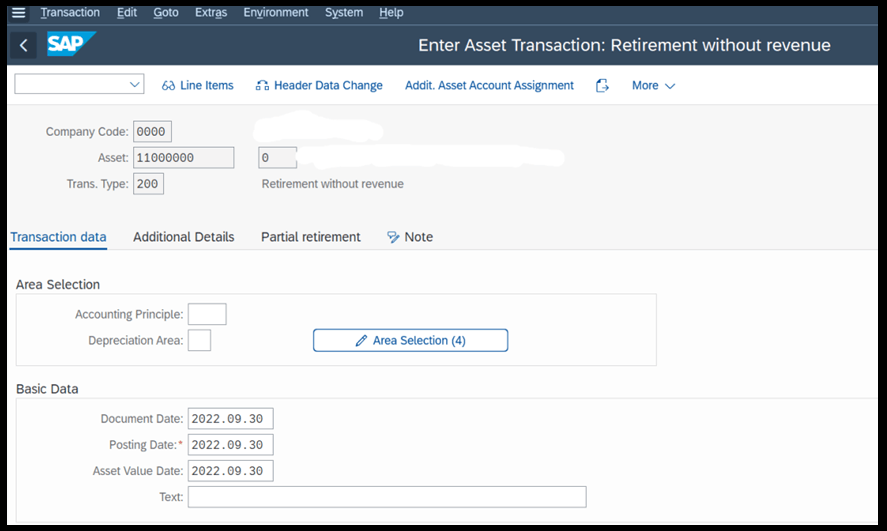Click the Posting Date field
The width and height of the screenshot is (887, 531).
point(231,445)
